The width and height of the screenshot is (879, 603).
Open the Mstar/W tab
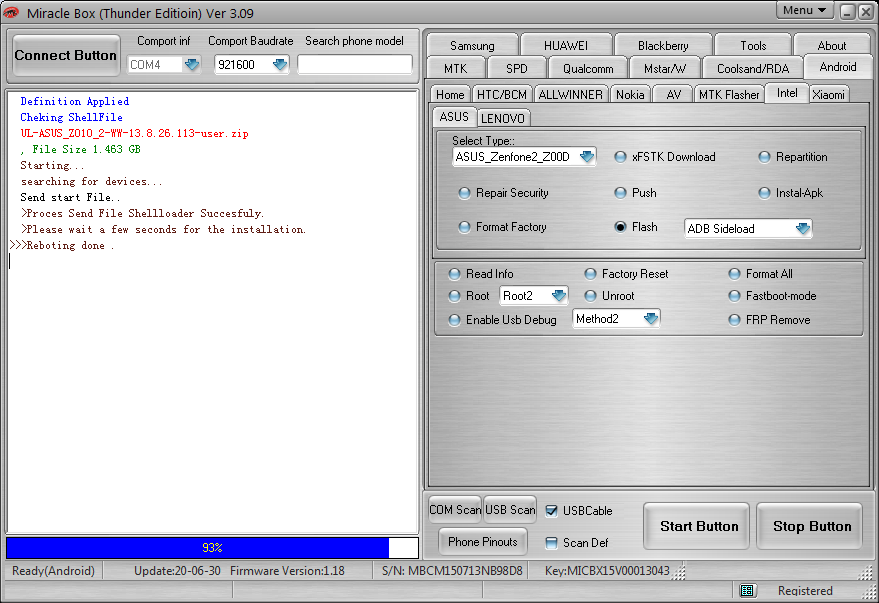[665, 68]
